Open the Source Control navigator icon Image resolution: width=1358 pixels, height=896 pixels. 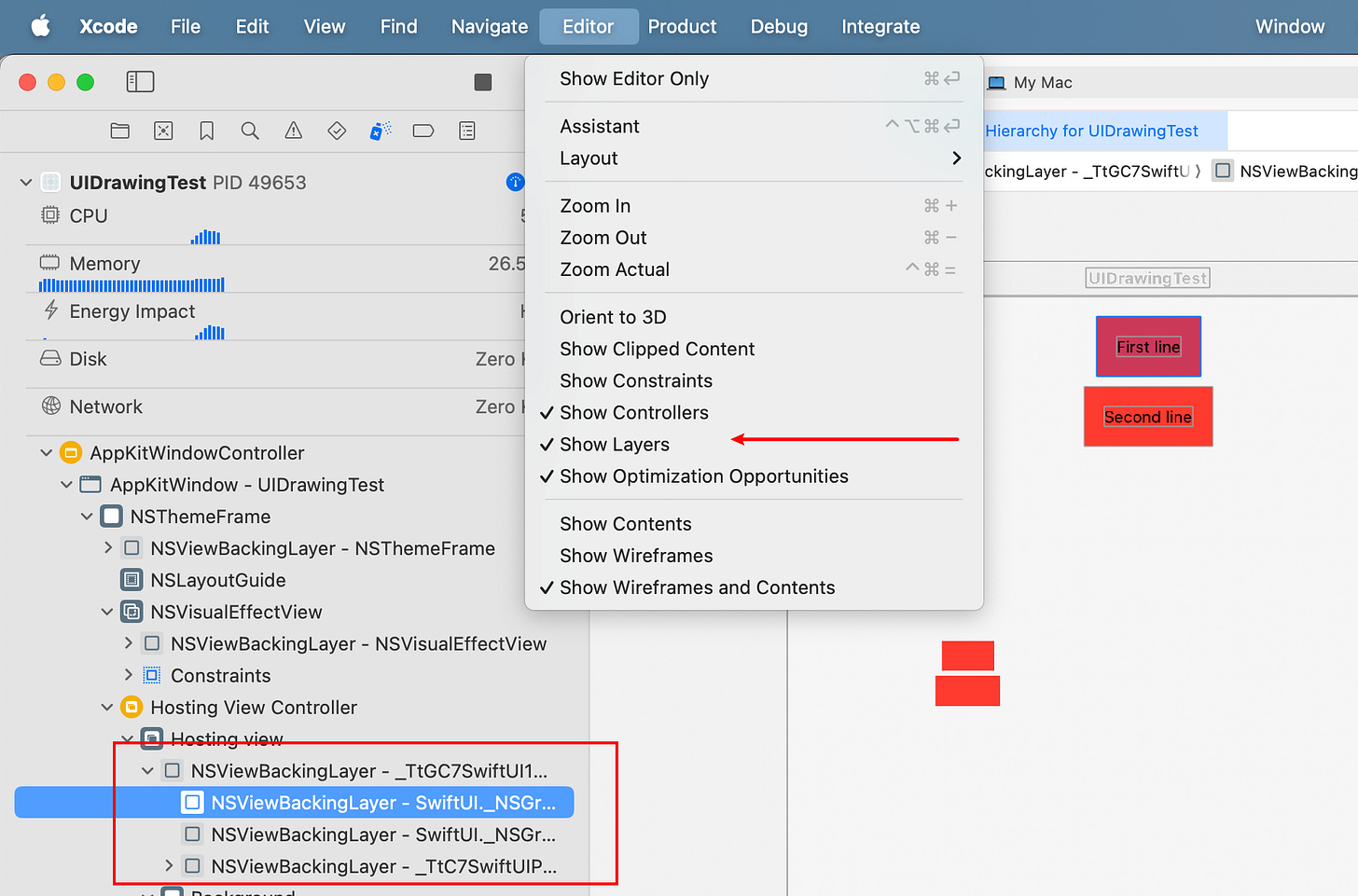click(163, 131)
